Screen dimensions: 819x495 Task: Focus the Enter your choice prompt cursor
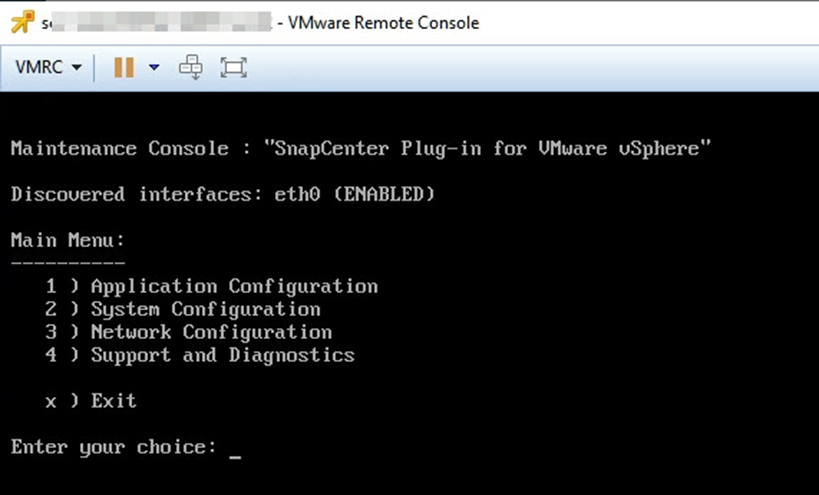235,449
